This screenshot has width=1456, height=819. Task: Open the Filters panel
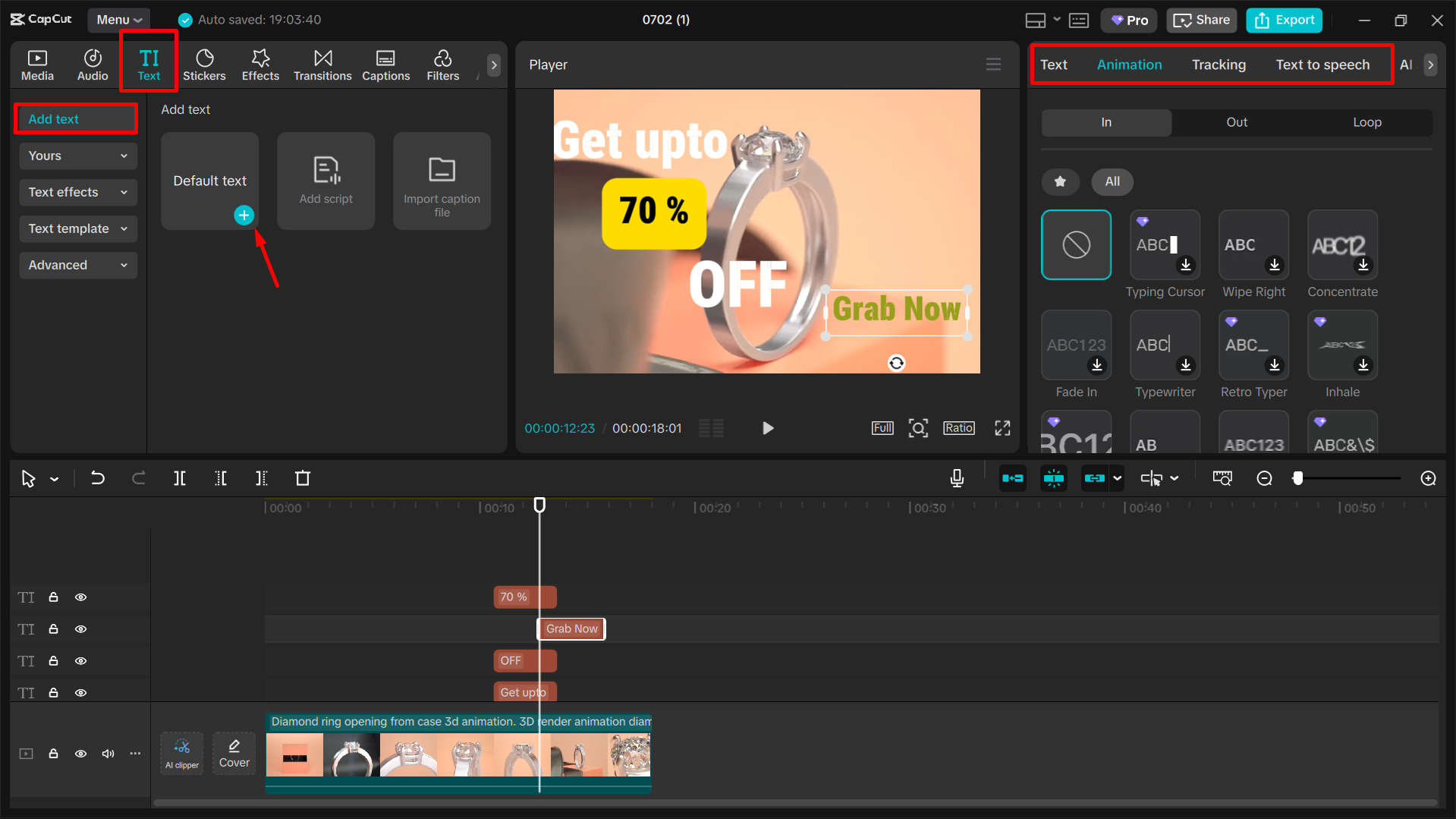[442, 64]
